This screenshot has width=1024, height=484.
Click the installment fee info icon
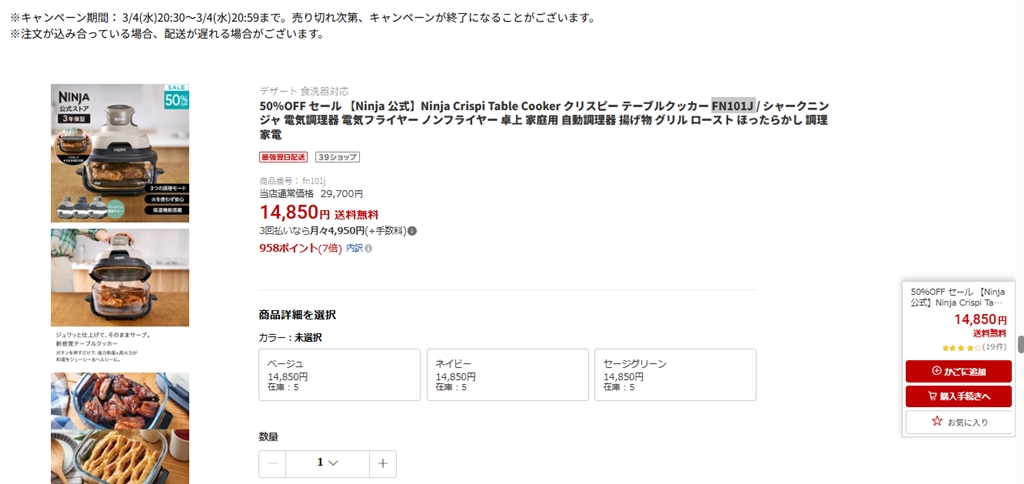click(x=412, y=231)
